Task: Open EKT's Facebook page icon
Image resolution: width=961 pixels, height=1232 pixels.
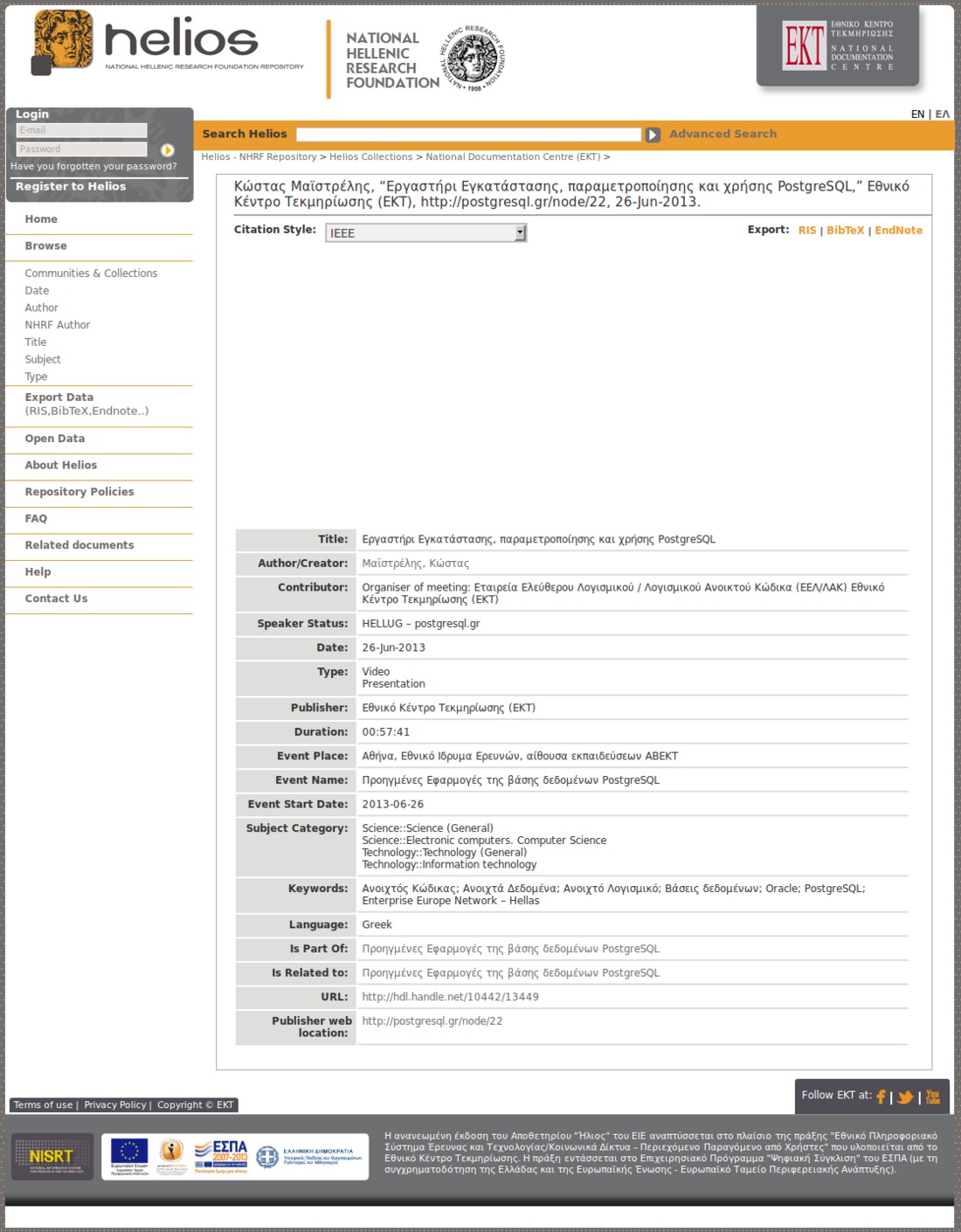Action: [881, 1097]
